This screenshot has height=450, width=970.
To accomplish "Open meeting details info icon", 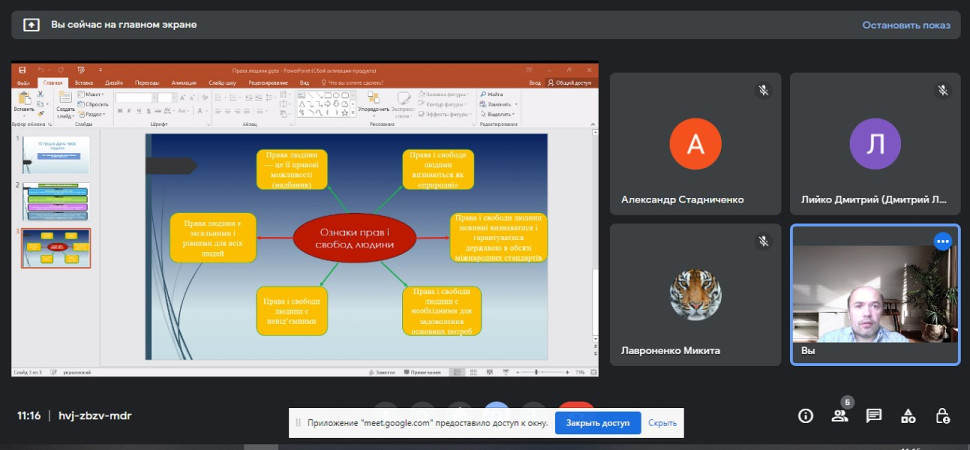I will [805, 416].
